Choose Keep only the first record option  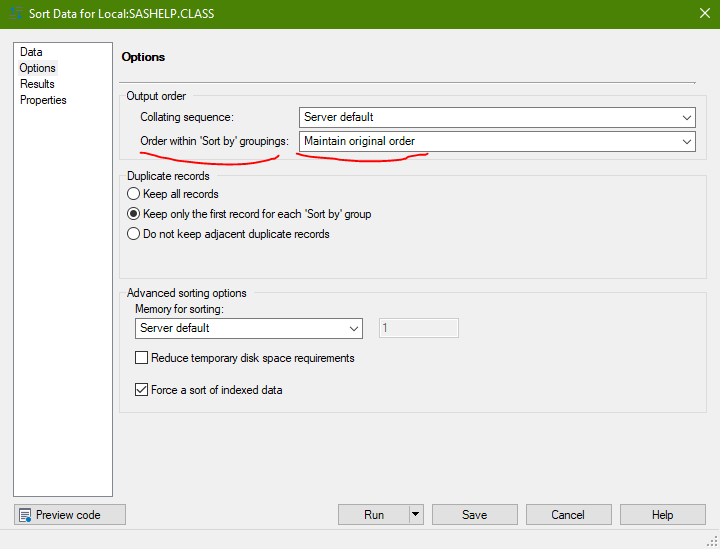coord(134,214)
